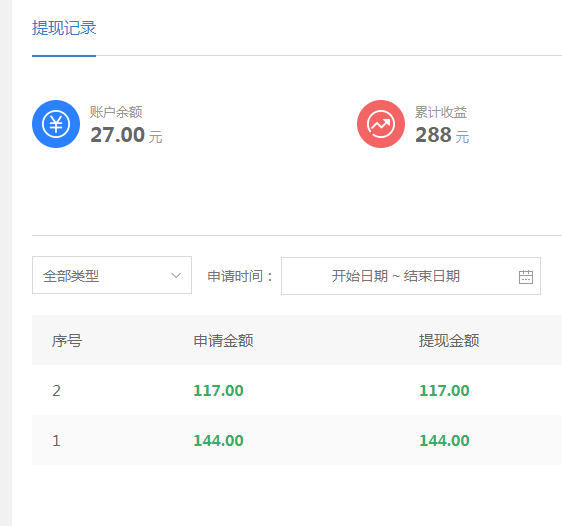
Task: Click the 累计收益 label
Action: [x=441, y=112]
